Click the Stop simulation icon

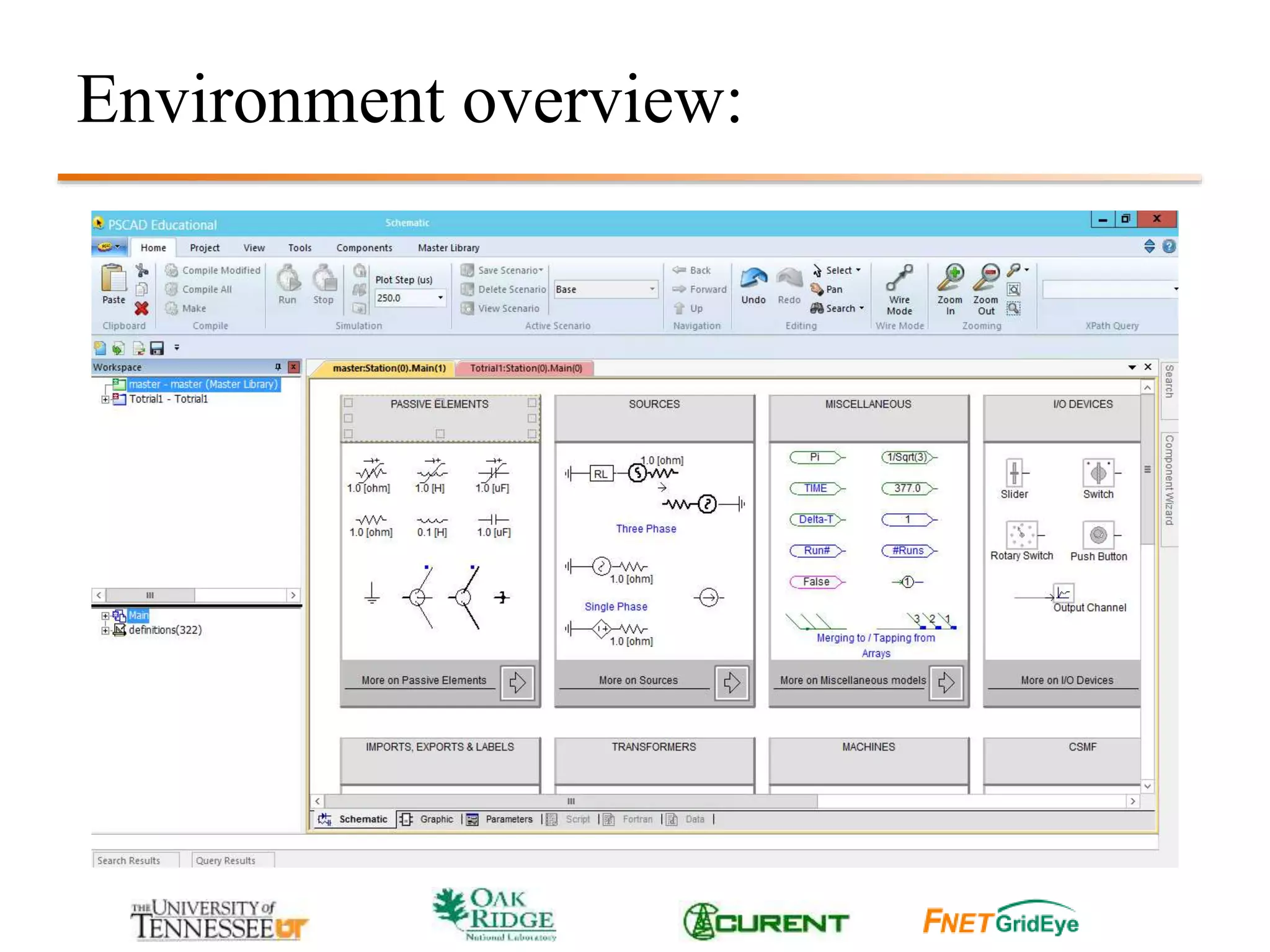point(323,279)
